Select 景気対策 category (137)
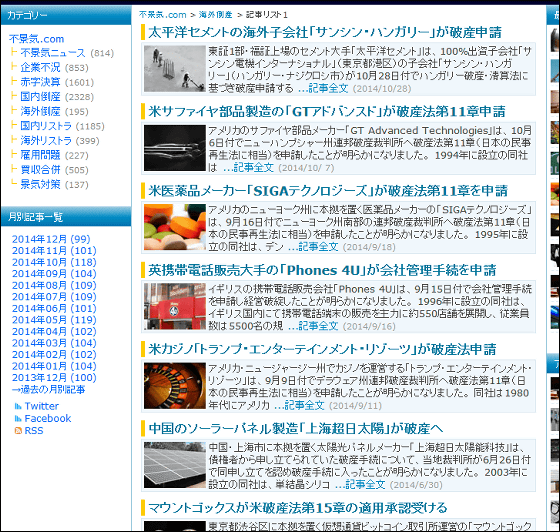 pyautogui.click(x=40, y=185)
